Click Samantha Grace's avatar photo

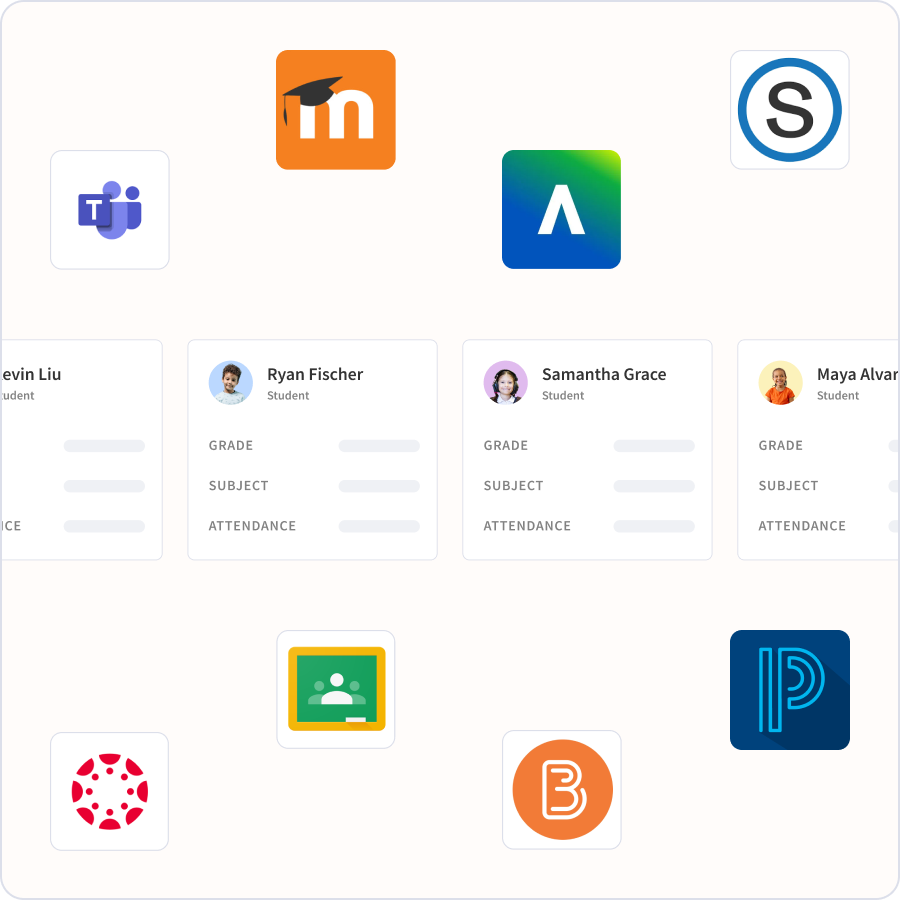[x=506, y=383]
